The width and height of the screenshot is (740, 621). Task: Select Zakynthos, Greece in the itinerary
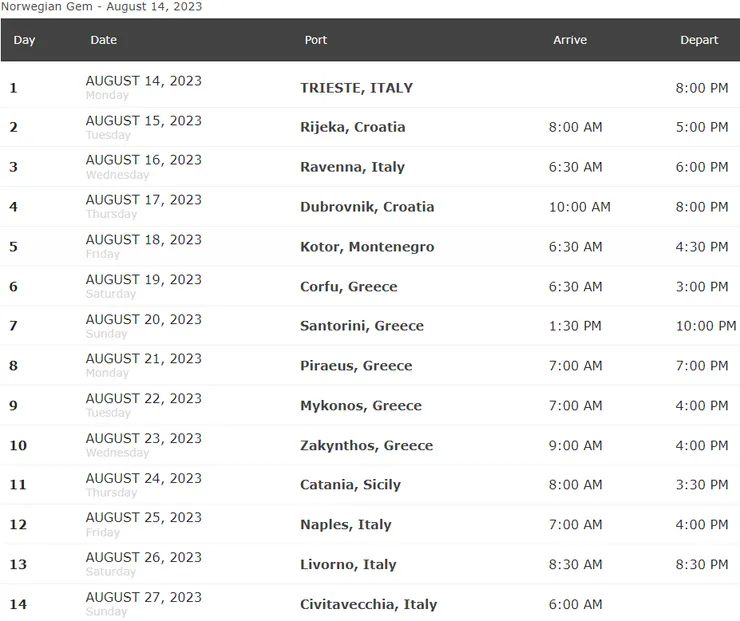click(367, 445)
